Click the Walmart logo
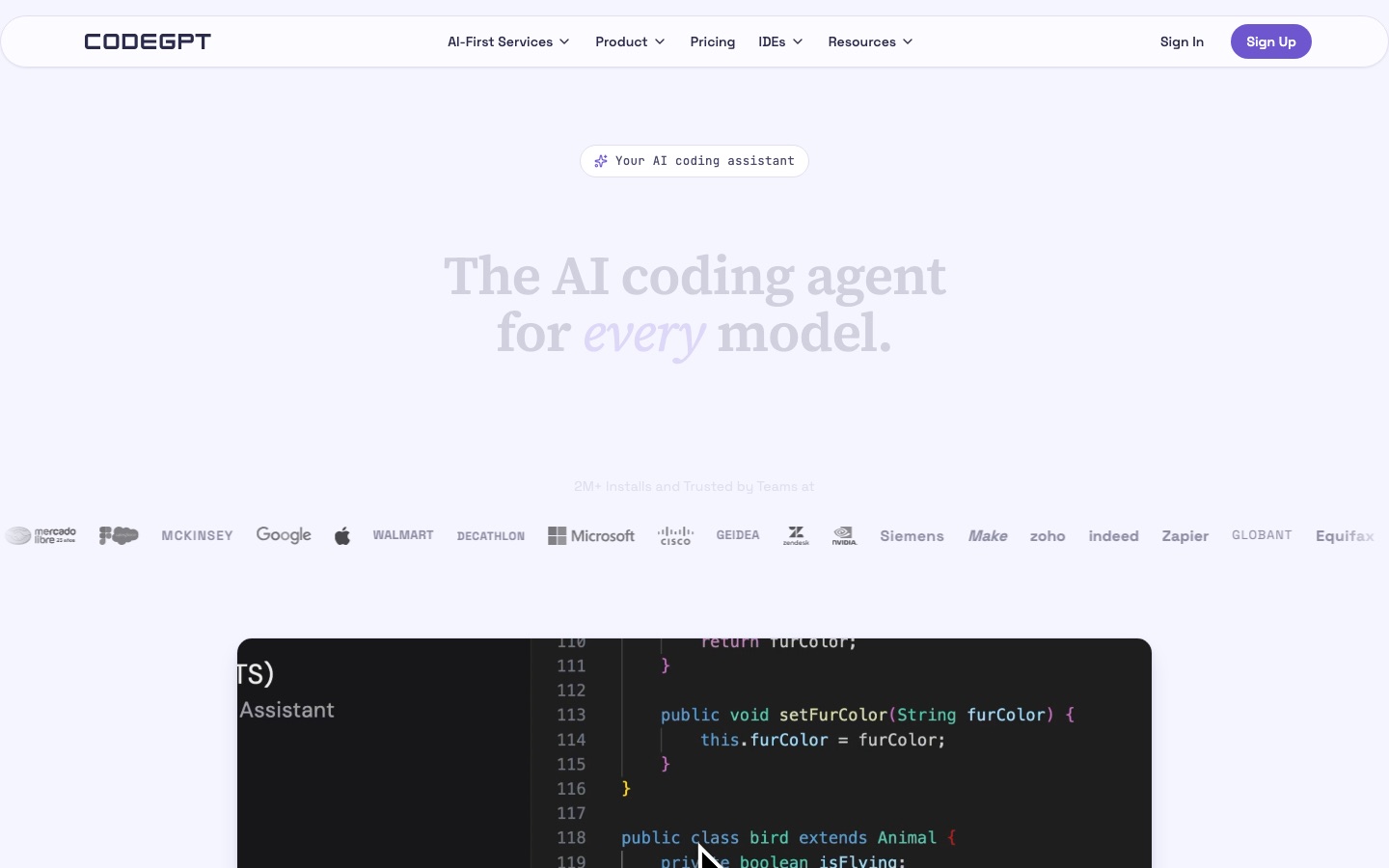The image size is (1389, 868). point(403,535)
